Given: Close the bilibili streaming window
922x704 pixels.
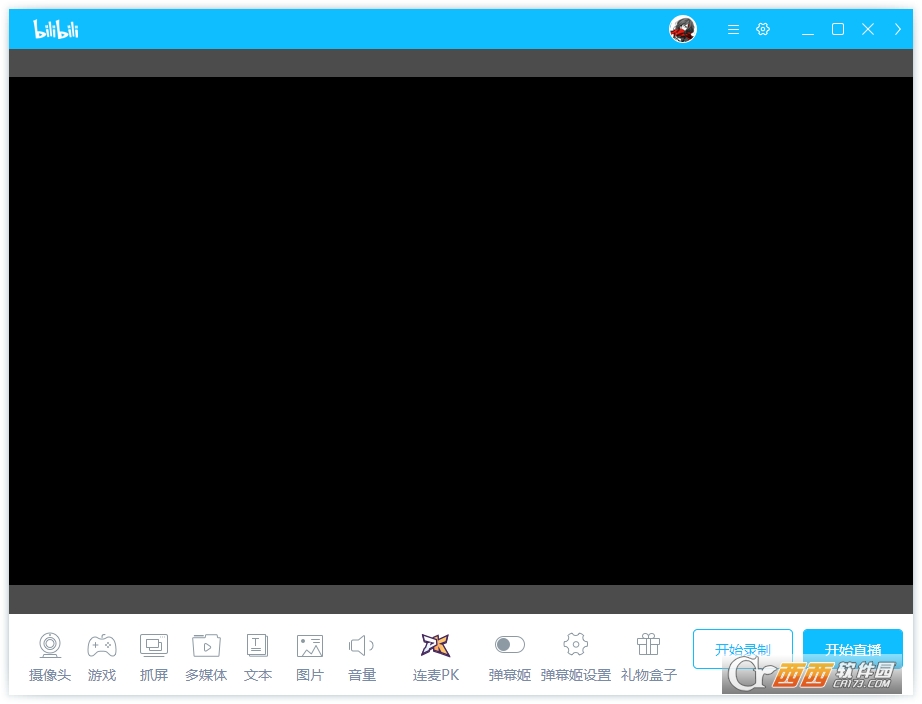Looking at the screenshot, I should (x=868, y=29).
